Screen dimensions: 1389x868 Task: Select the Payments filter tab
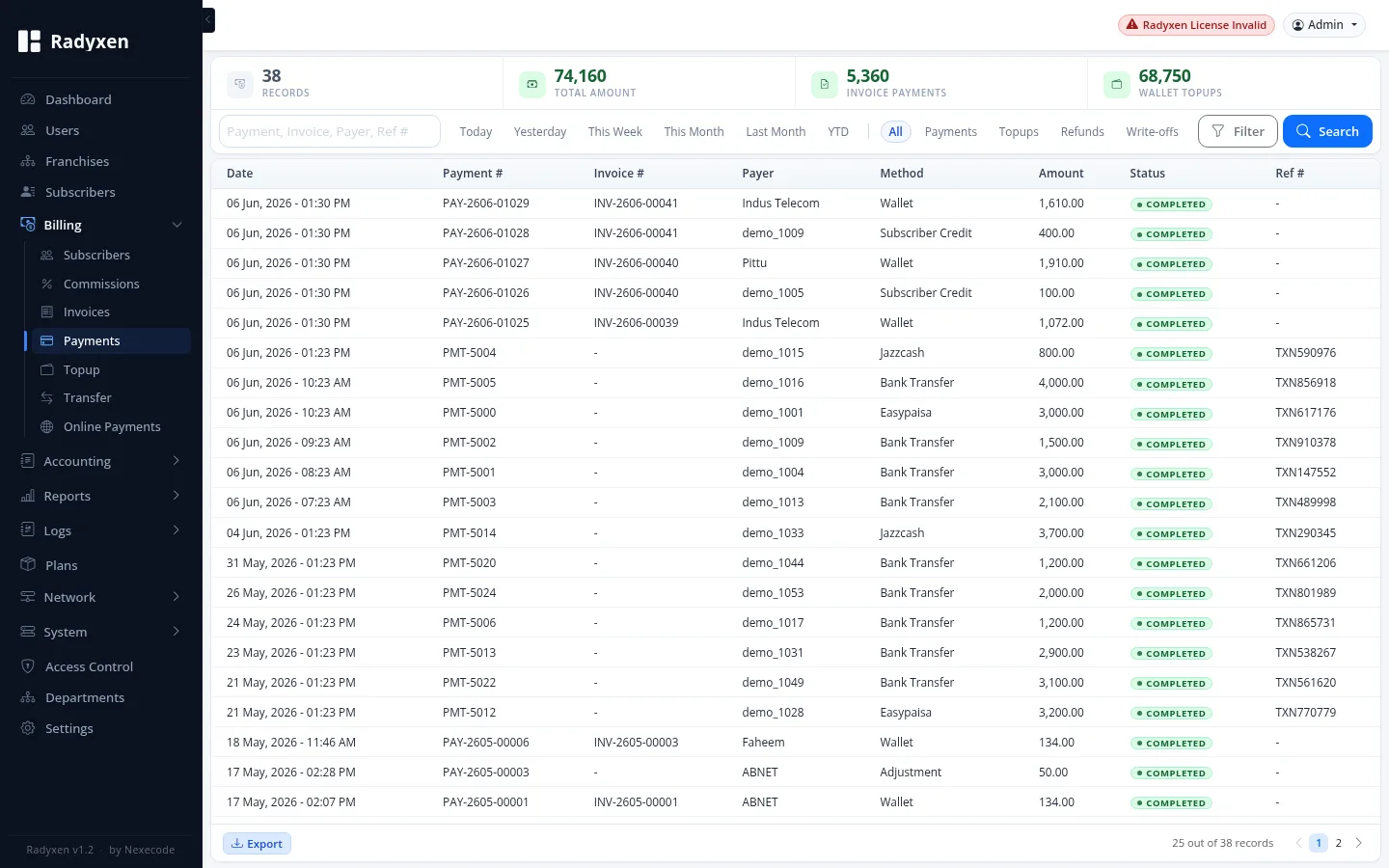coord(950,131)
